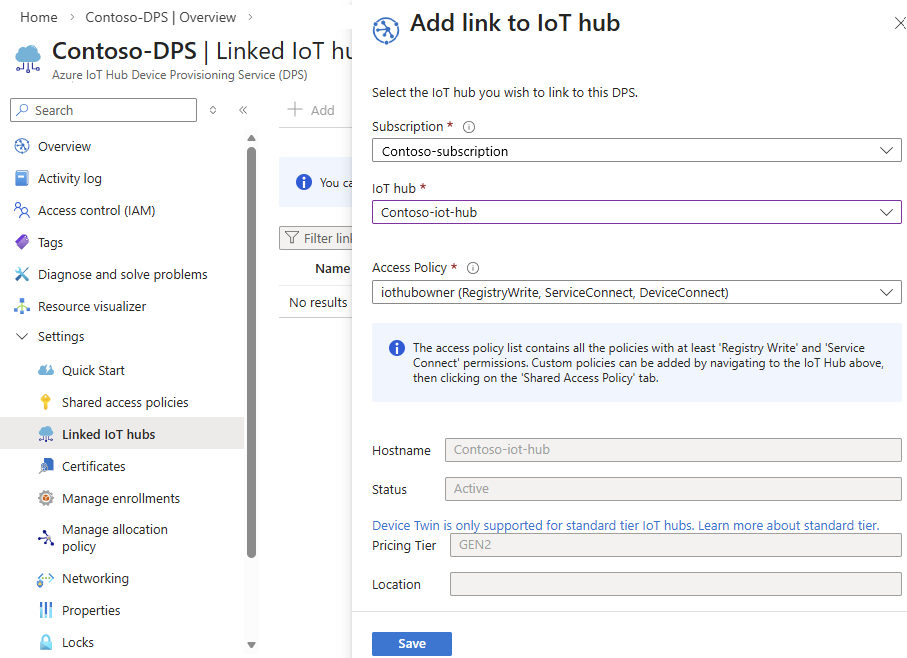Click Contoso-DPS | Overview breadcrumb

[x=160, y=17]
